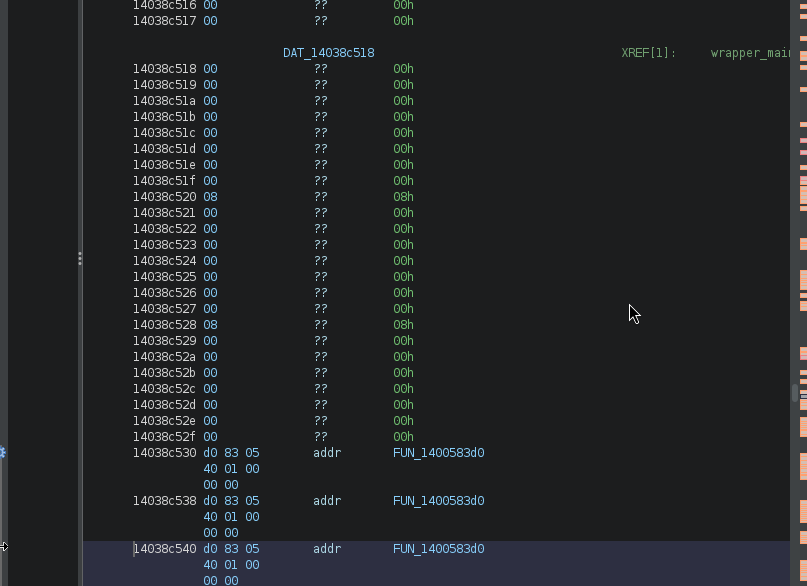The width and height of the screenshot is (807, 586).
Task: Open FUN_1400583d0 reference at address 14038c540
Action: point(438,549)
